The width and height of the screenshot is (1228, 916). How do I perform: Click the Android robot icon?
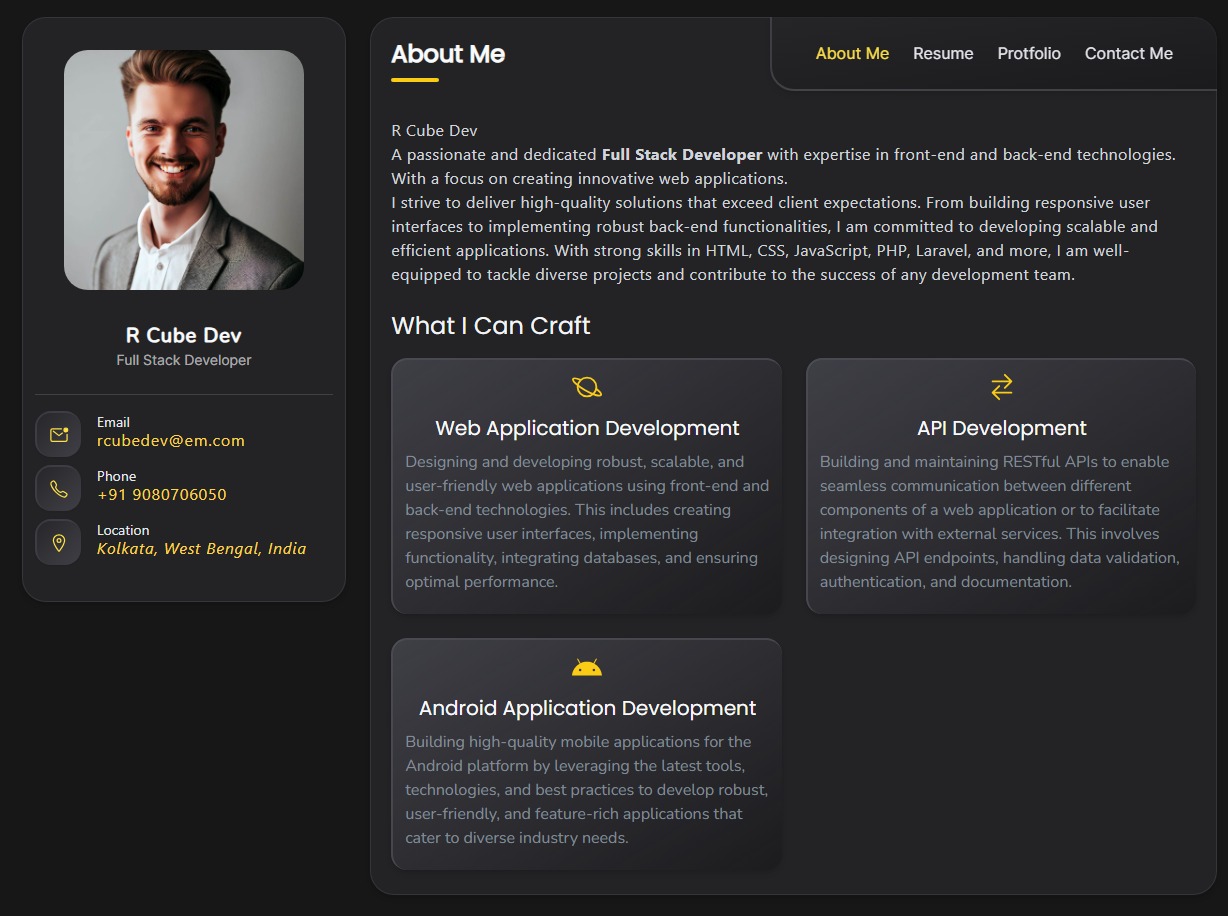[x=587, y=667]
